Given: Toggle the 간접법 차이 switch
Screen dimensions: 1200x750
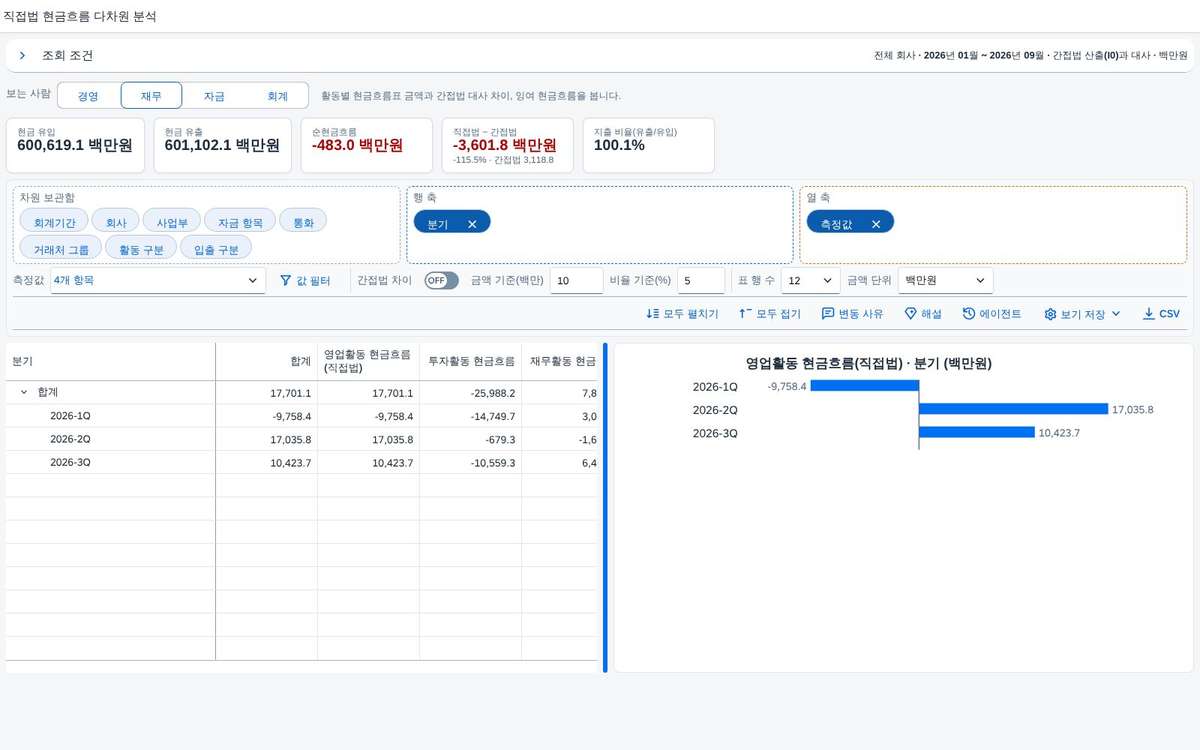Looking at the screenshot, I should (x=441, y=281).
